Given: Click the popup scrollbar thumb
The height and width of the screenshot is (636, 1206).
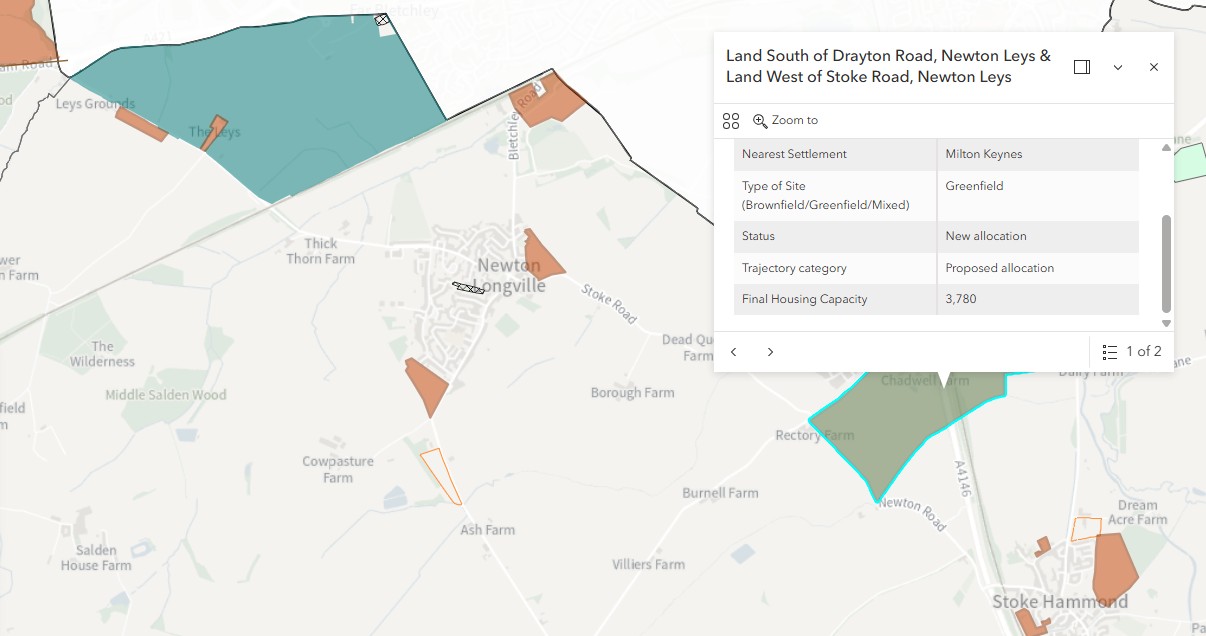Looking at the screenshot, I should click(x=1166, y=263).
